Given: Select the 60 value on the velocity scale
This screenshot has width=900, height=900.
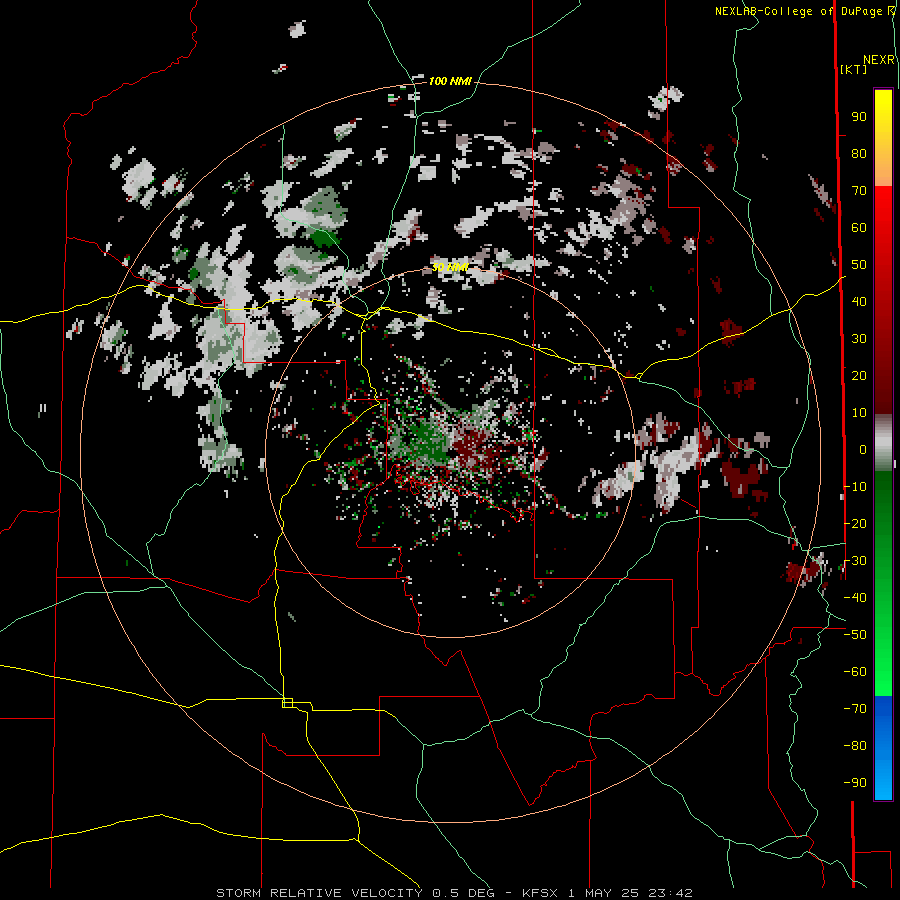Looking at the screenshot, I should (x=859, y=228).
